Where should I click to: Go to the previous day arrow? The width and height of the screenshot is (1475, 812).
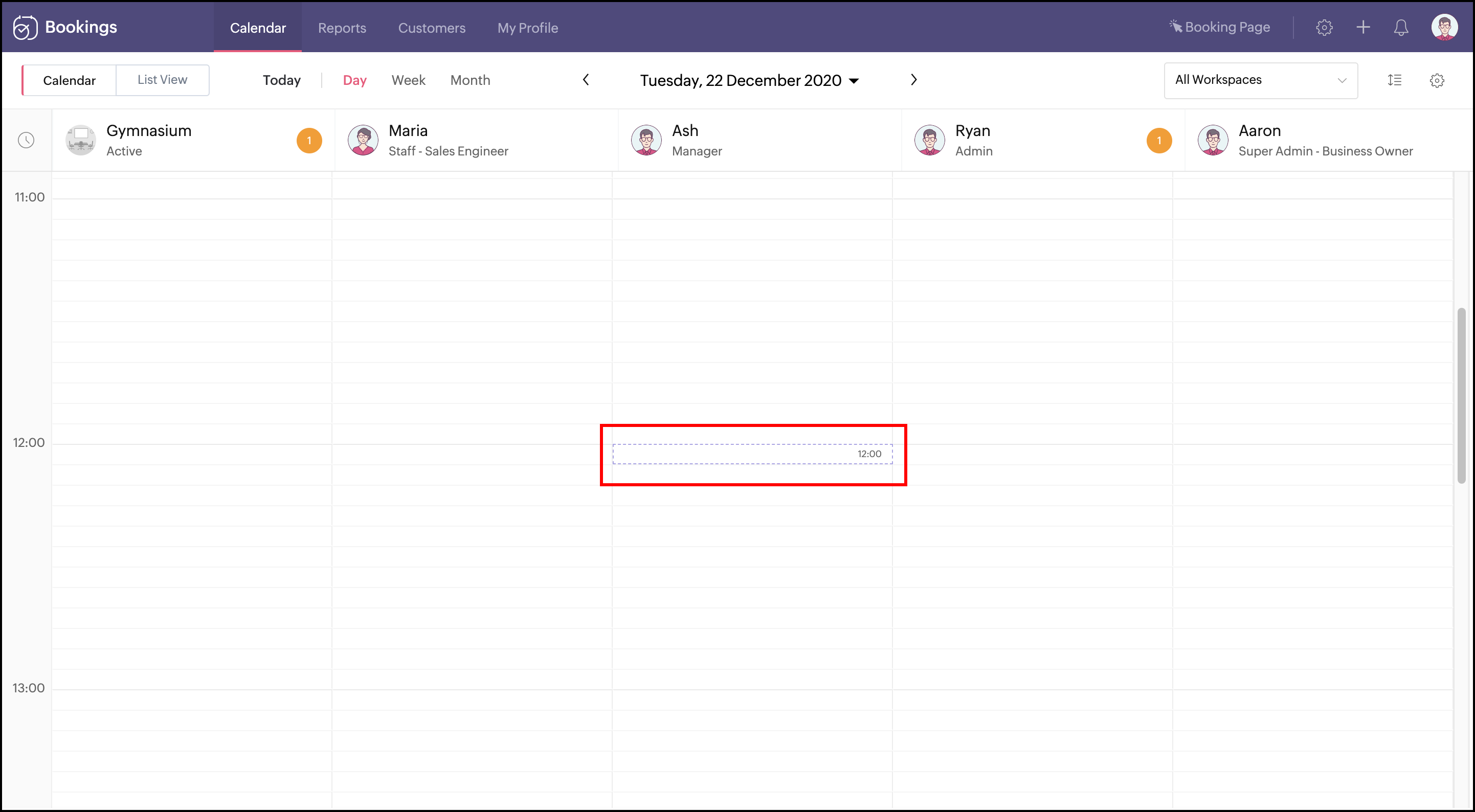point(586,80)
